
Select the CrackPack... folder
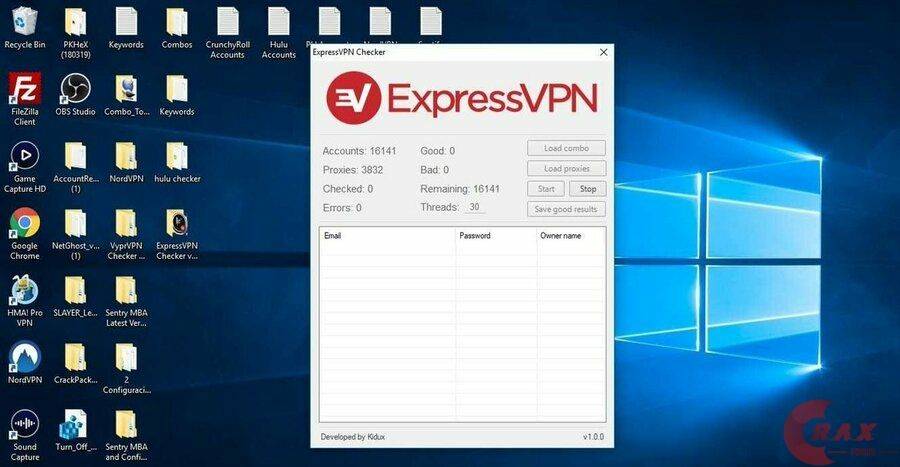pyautogui.click(x=75, y=363)
